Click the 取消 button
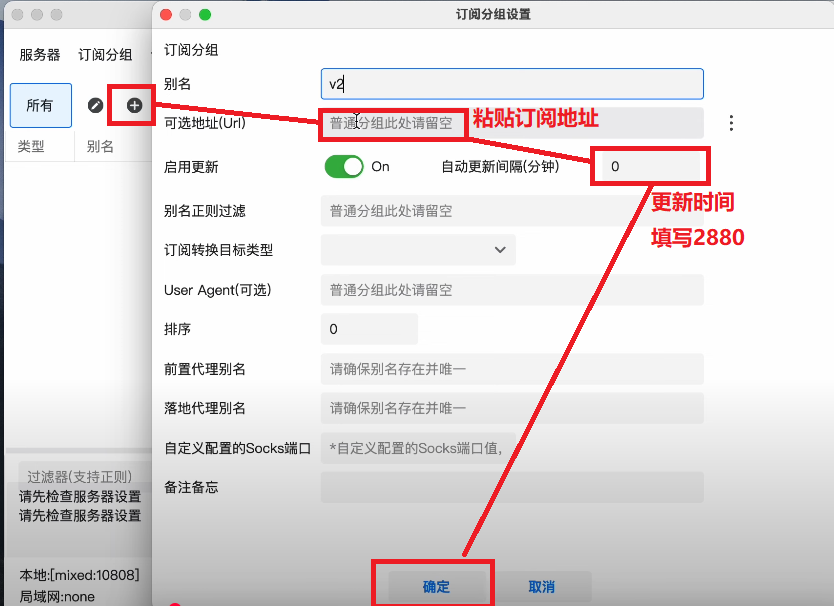Image resolution: width=834 pixels, height=606 pixels. [542, 586]
